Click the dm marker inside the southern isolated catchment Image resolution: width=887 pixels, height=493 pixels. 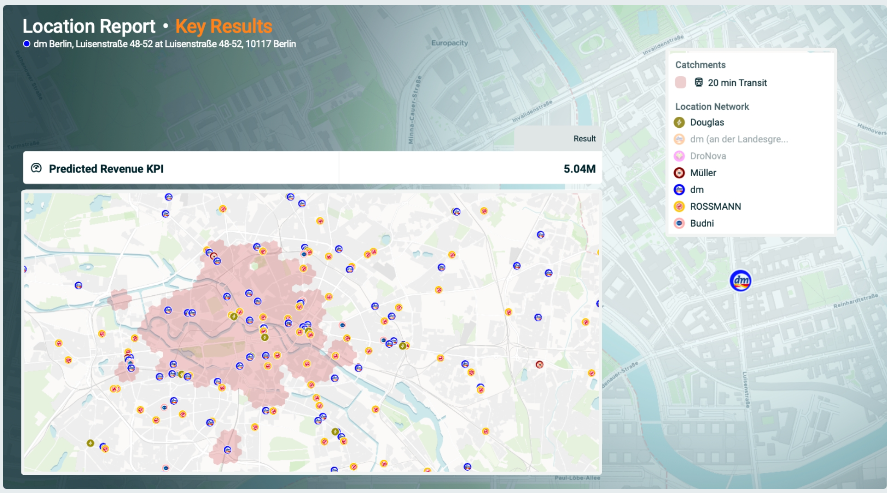pyautogui.click(x=227, y=450)
